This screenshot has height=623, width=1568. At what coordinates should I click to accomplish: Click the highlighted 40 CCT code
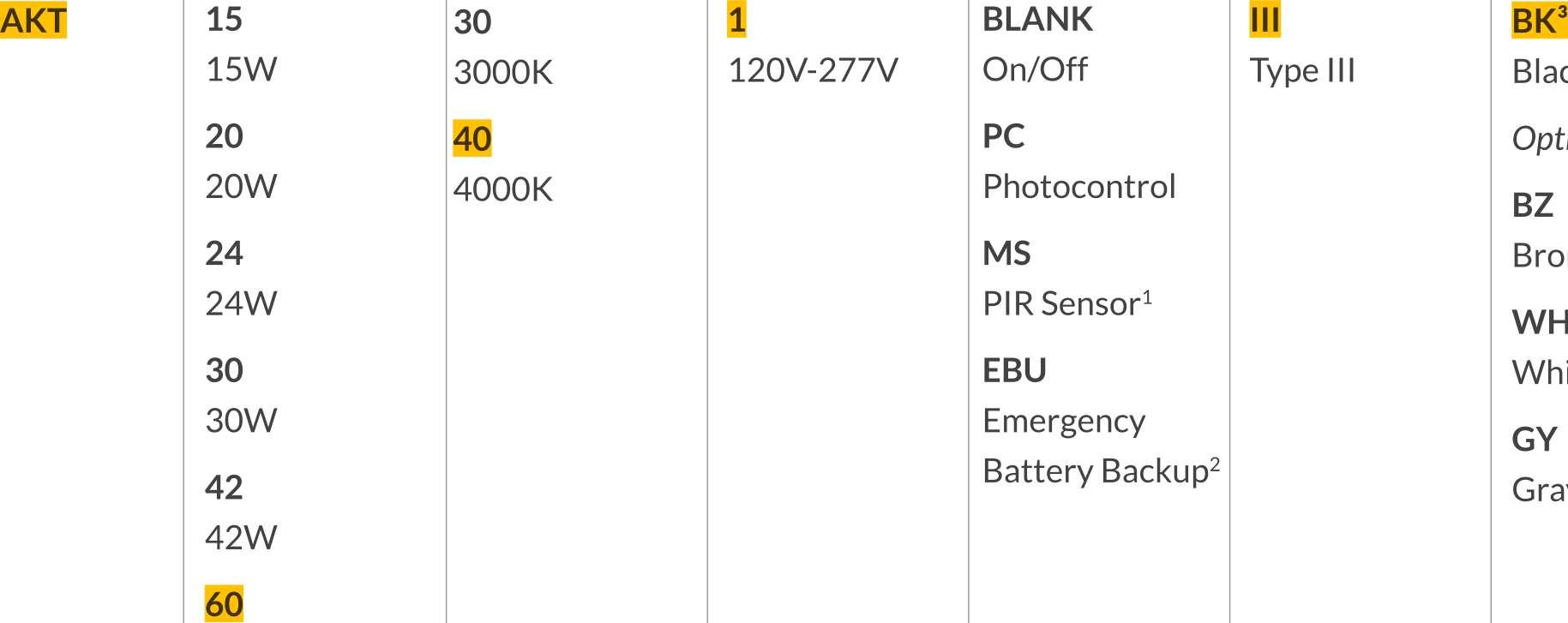472,138
